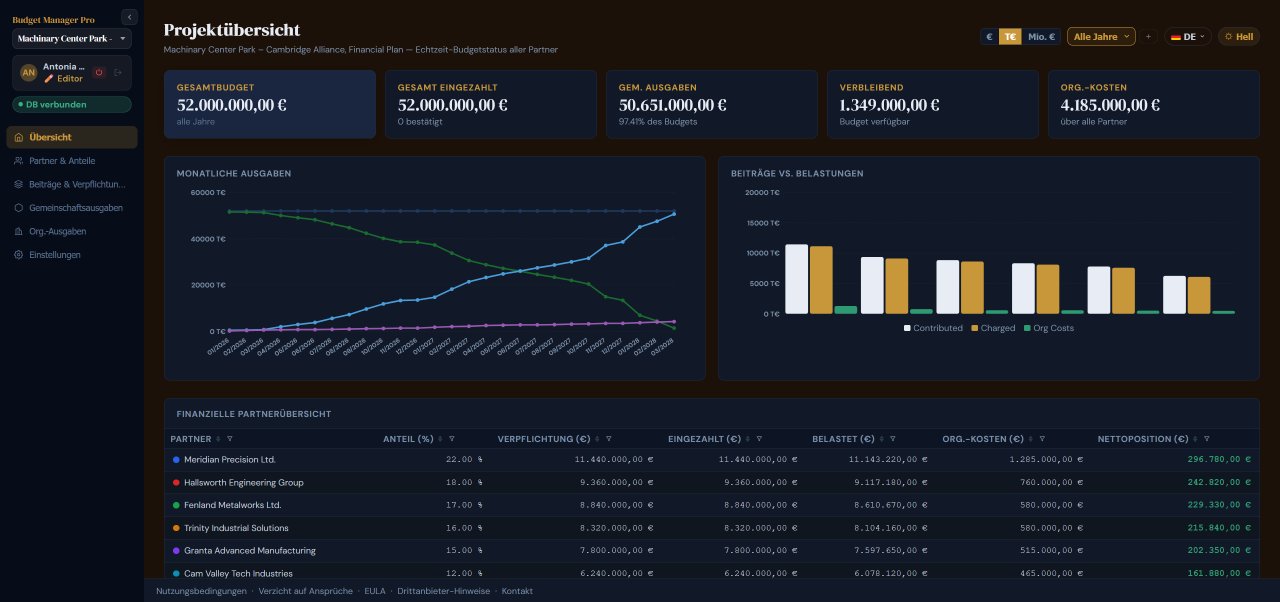This screenshot has height=602, width=1280.
Task: Click the Gem. Ausgaben summary card
Action: (x=712, y=104)
